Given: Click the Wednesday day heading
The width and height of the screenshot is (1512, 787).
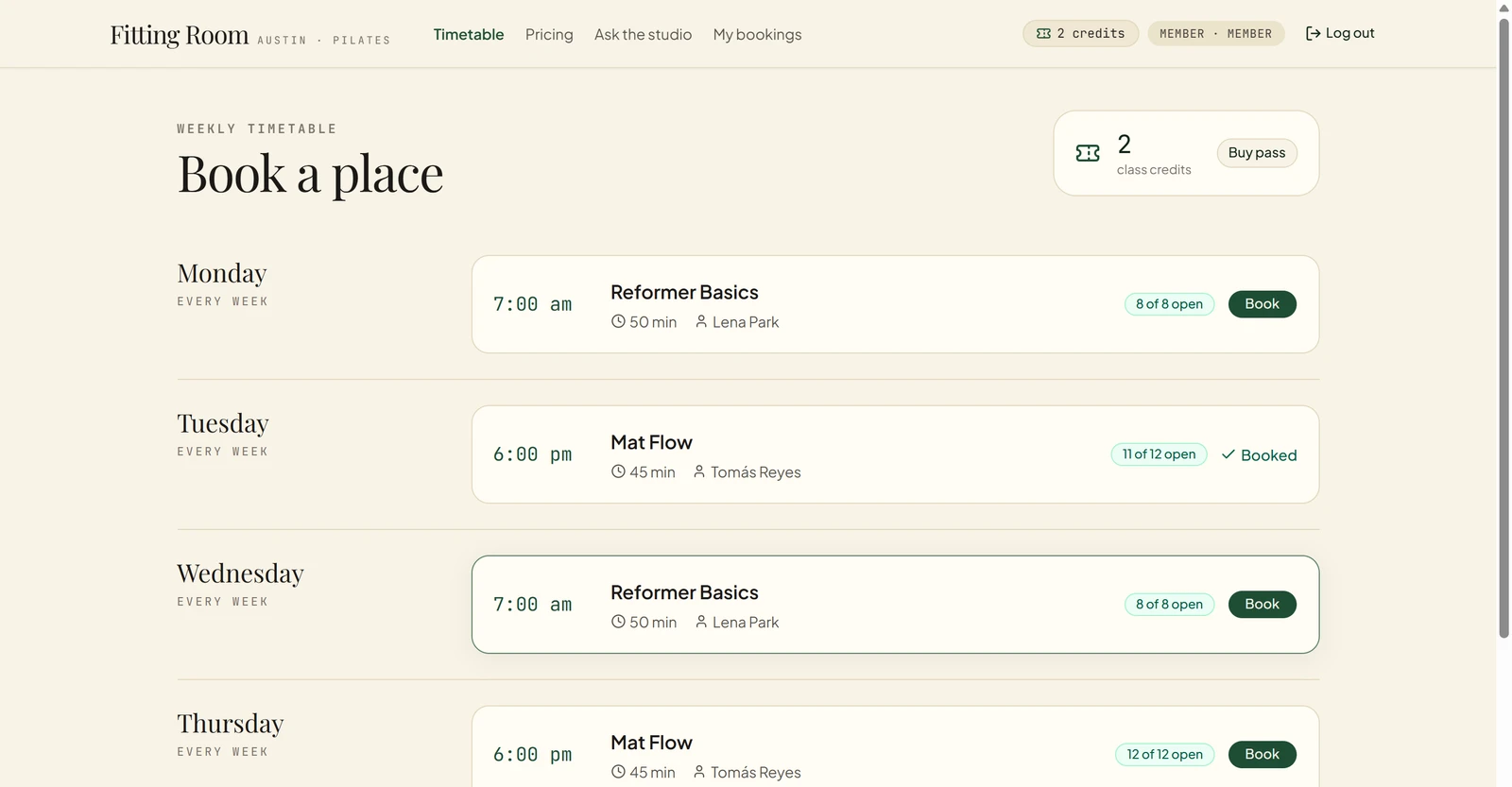Looking at the screenshot, I should click(241, 574).
